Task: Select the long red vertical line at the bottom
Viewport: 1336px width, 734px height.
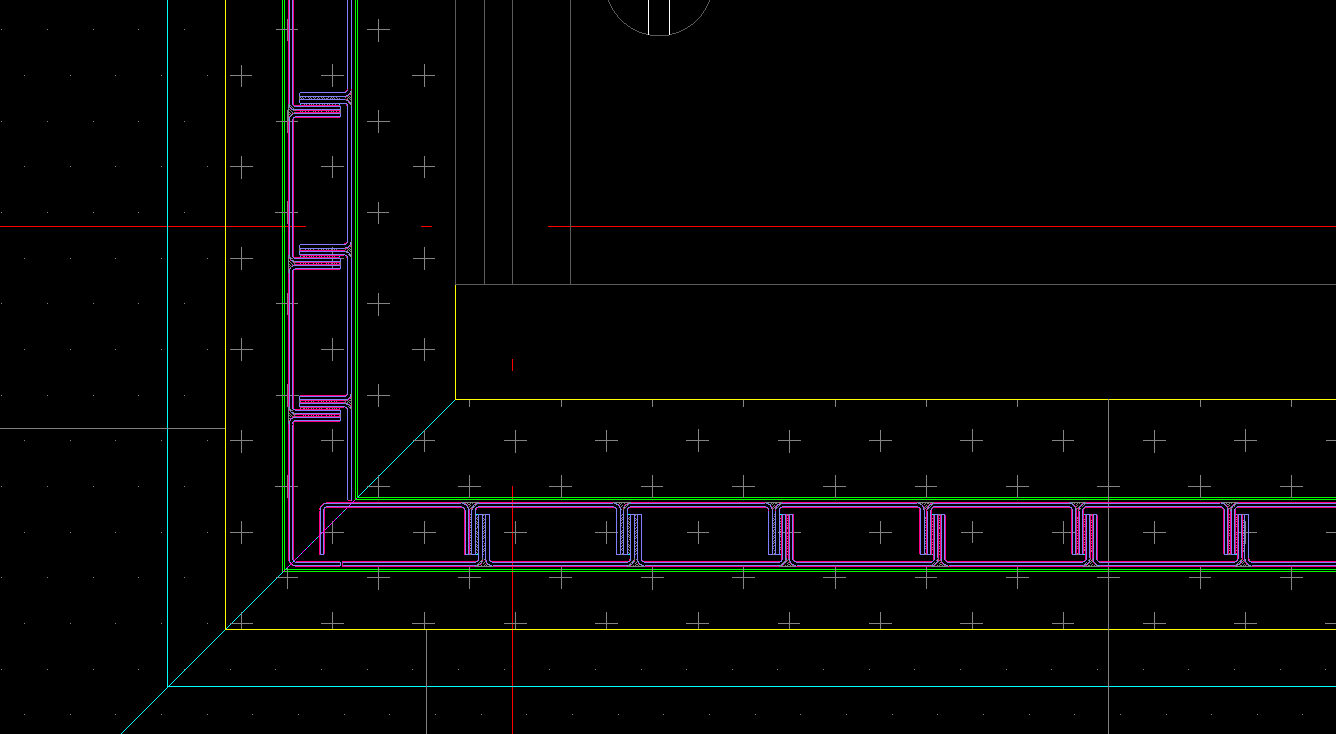Action: [513, 610]
